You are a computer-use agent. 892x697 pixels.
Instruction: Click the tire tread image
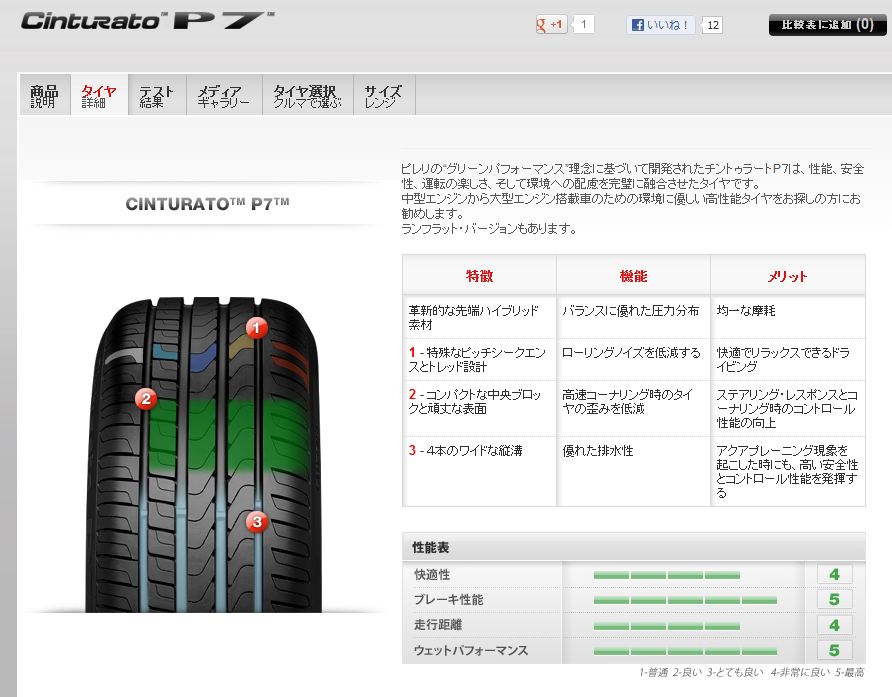coord(204,454)
